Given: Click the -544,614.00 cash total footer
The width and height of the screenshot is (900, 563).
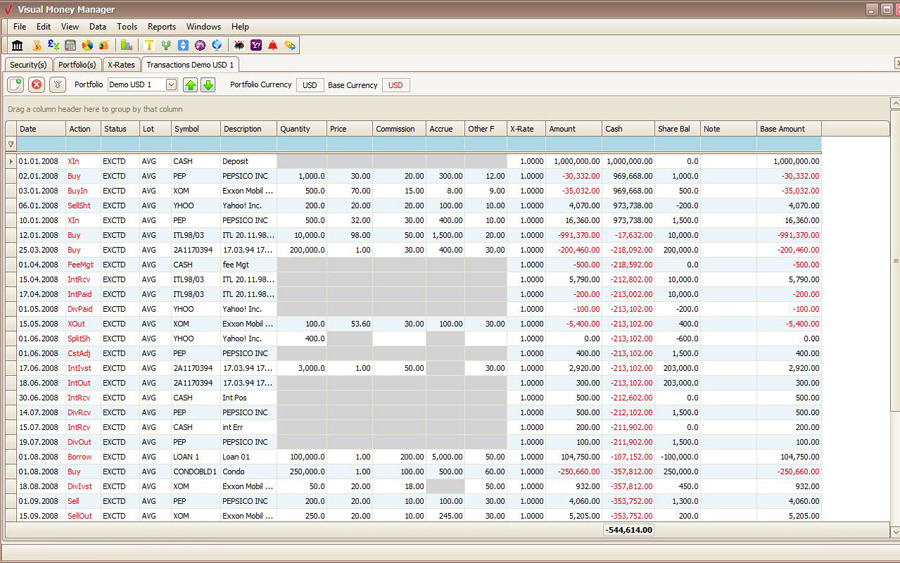Looking at the screenshot, I should [629, 530].
